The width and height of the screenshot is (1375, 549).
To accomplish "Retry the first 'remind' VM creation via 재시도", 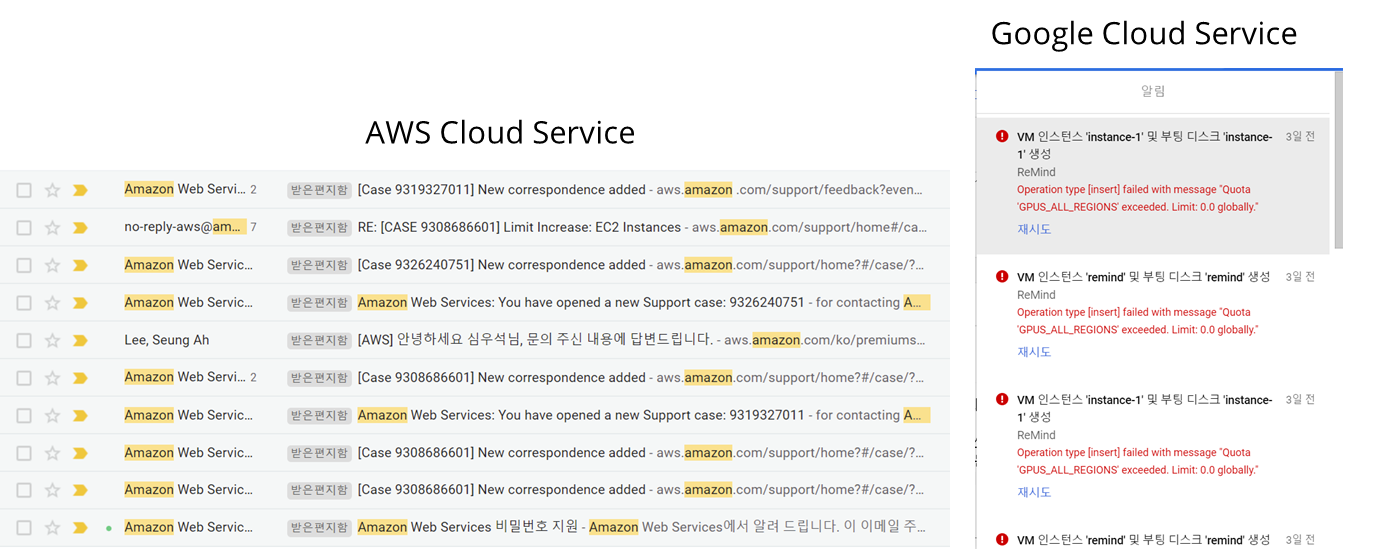I will [x=1034, y=352].
